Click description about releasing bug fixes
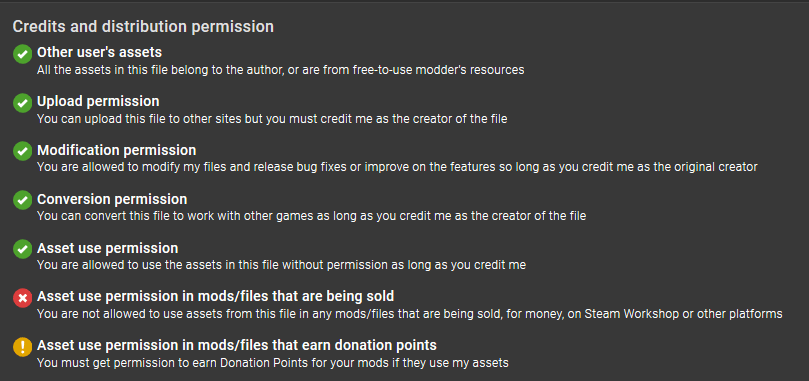The height and width of the screenshot is (381, 809). pyautogui.click(x=397, y=167)
